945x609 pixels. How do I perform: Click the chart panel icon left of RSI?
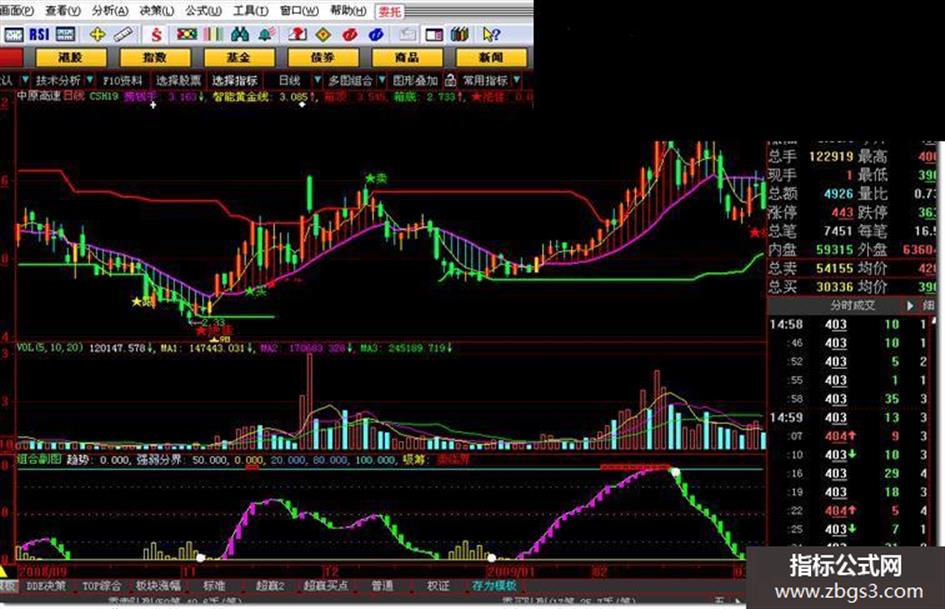point(13,34)
